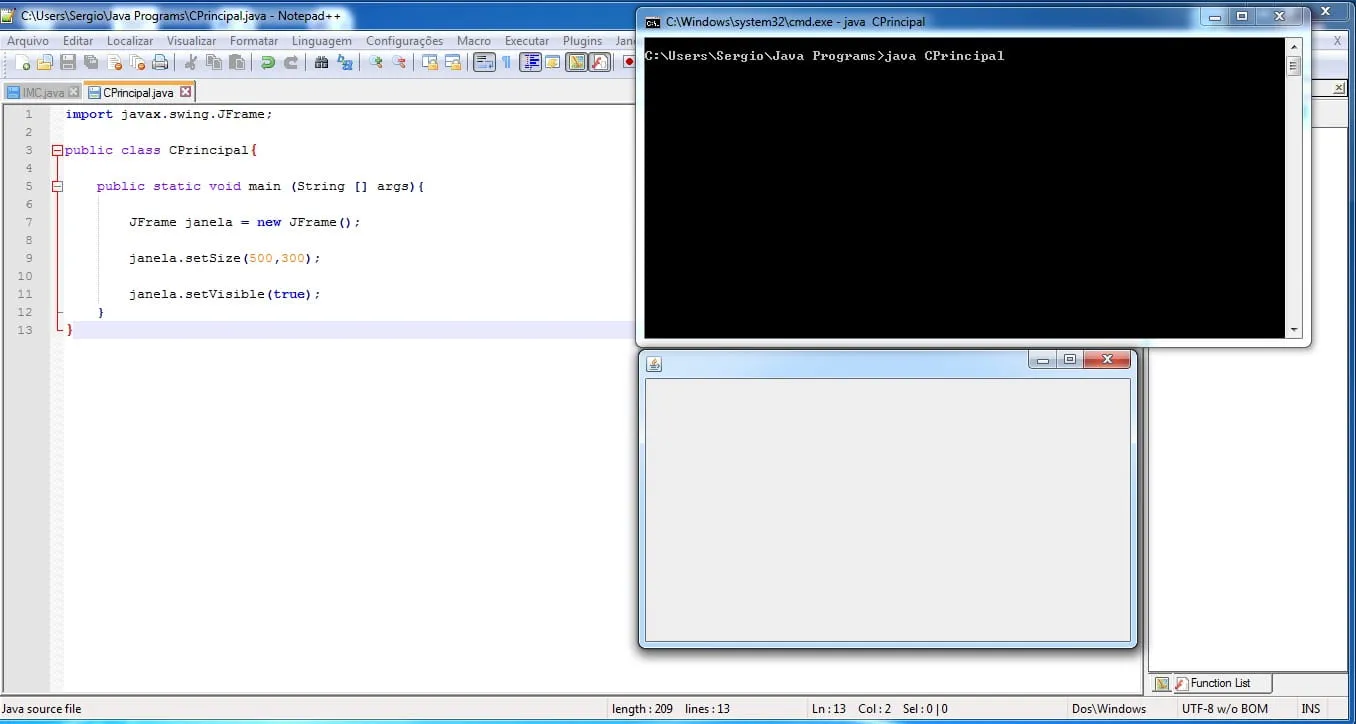Toggle Show All Characters pilcrow icon
Viewport: 1356px width, 724px height.
pos(507,62)
